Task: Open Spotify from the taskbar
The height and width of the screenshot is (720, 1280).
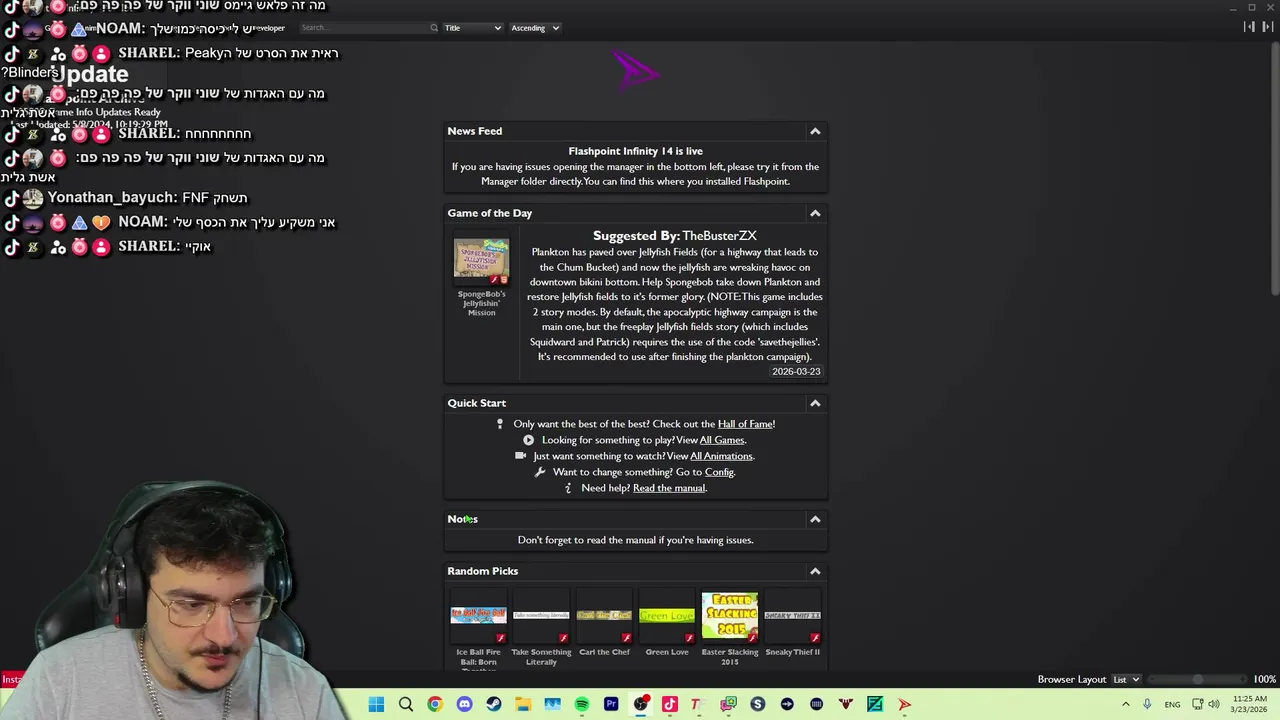Action: pos(582,704)
